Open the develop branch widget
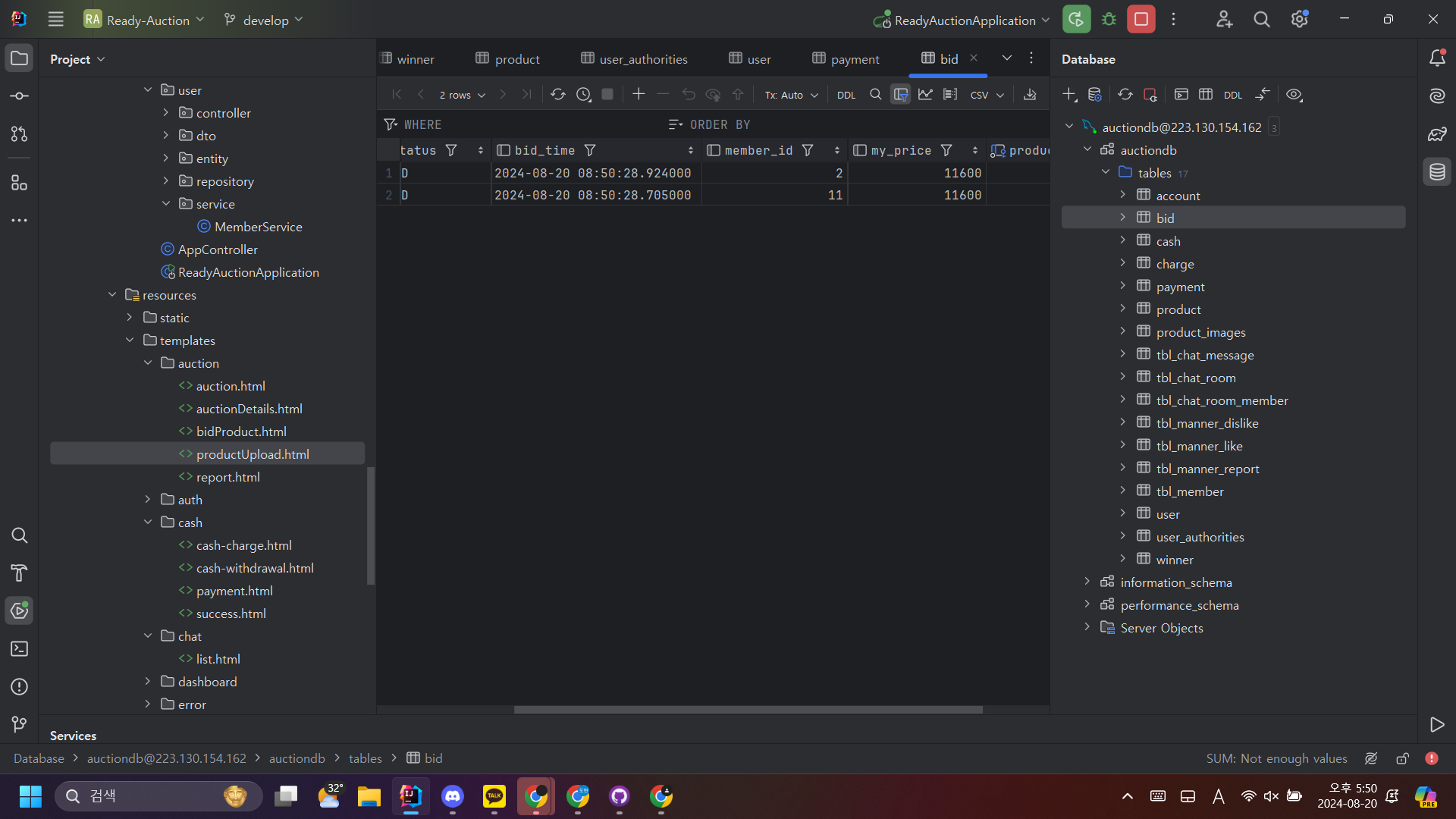Viewport: 1456px width, 819px height. pyautogui.click(x=264, y=20)
